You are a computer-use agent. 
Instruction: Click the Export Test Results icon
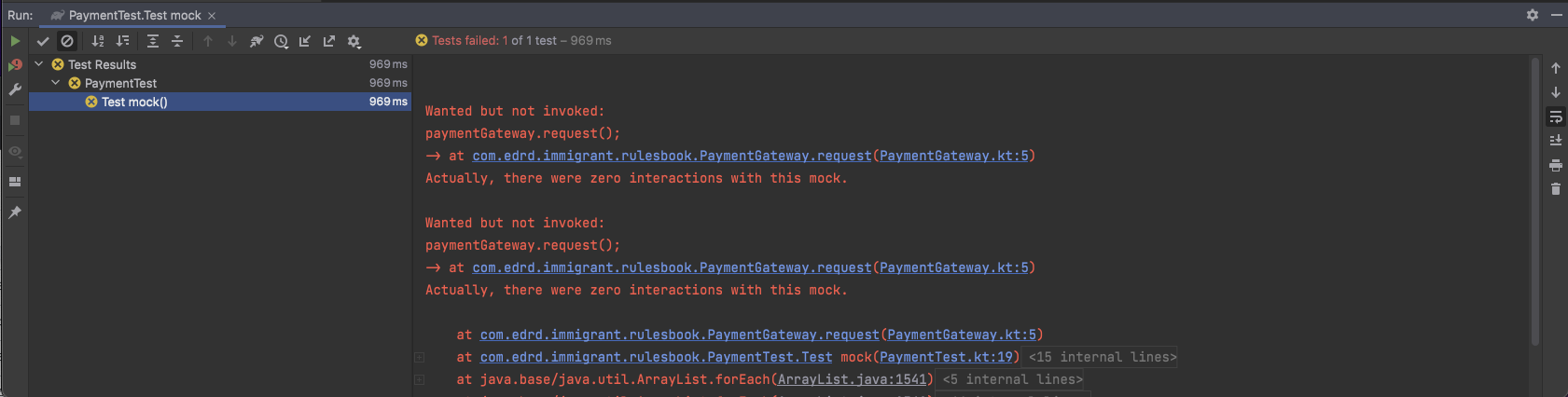[329, 41]
